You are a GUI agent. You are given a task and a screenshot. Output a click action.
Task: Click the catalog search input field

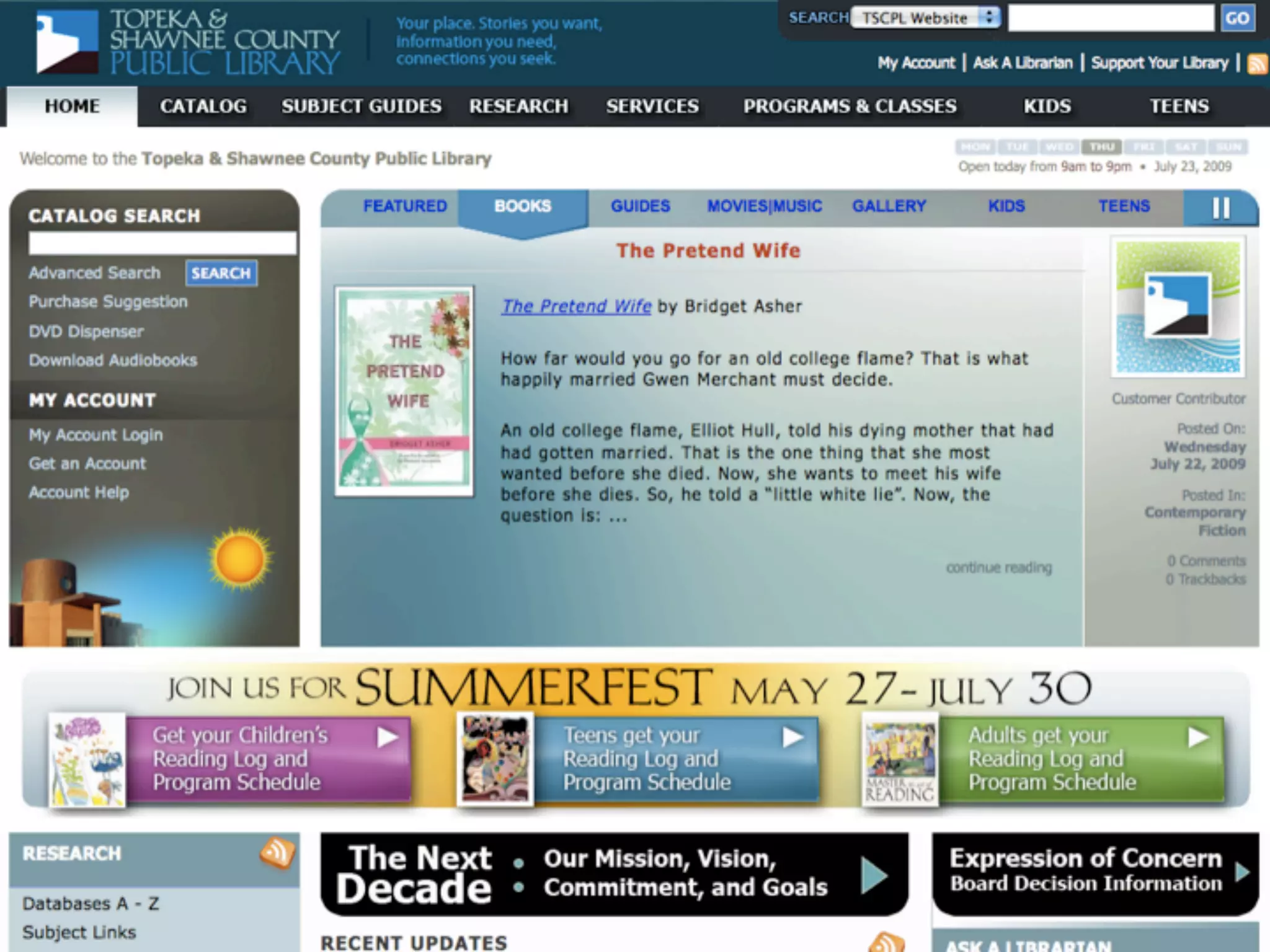[162, 244]
